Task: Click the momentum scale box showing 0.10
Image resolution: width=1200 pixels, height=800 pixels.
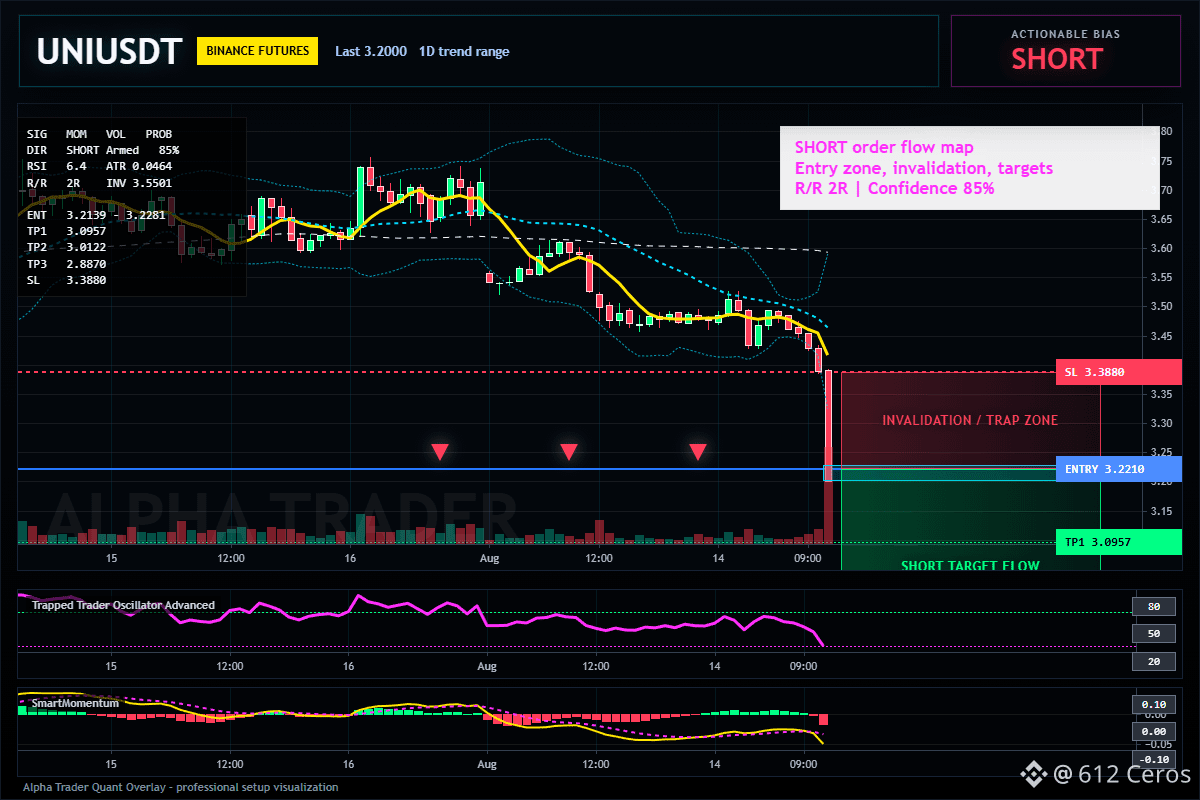Action: (1153, 704)
